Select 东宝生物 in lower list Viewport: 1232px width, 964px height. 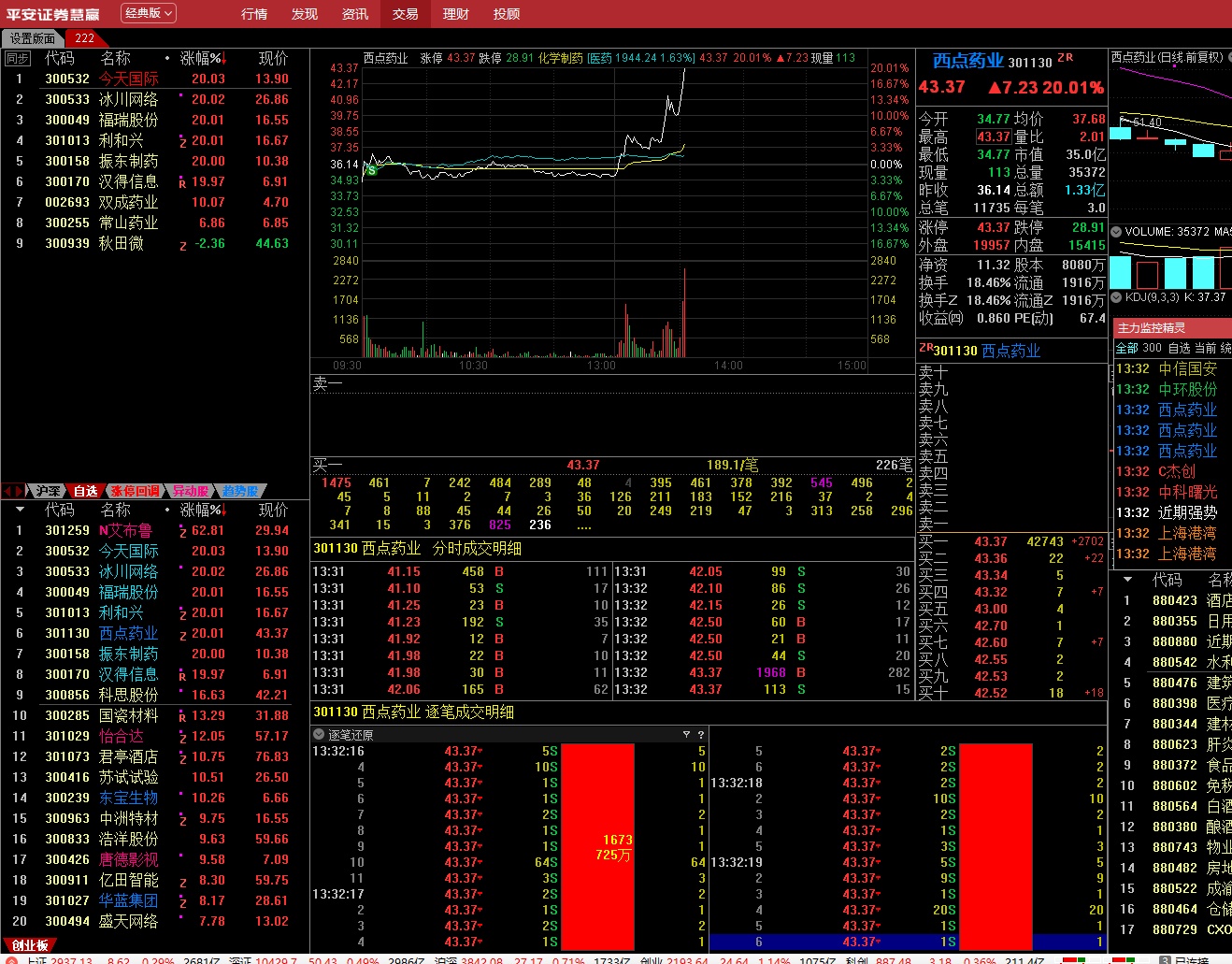pos(129,799)
